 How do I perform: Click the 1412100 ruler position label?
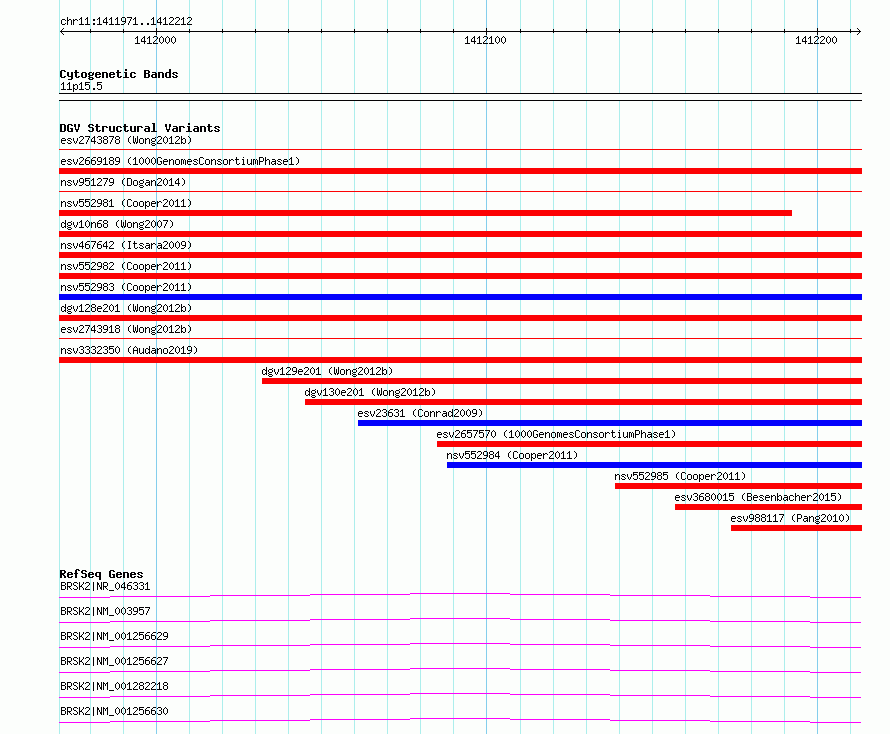point(485,40)
